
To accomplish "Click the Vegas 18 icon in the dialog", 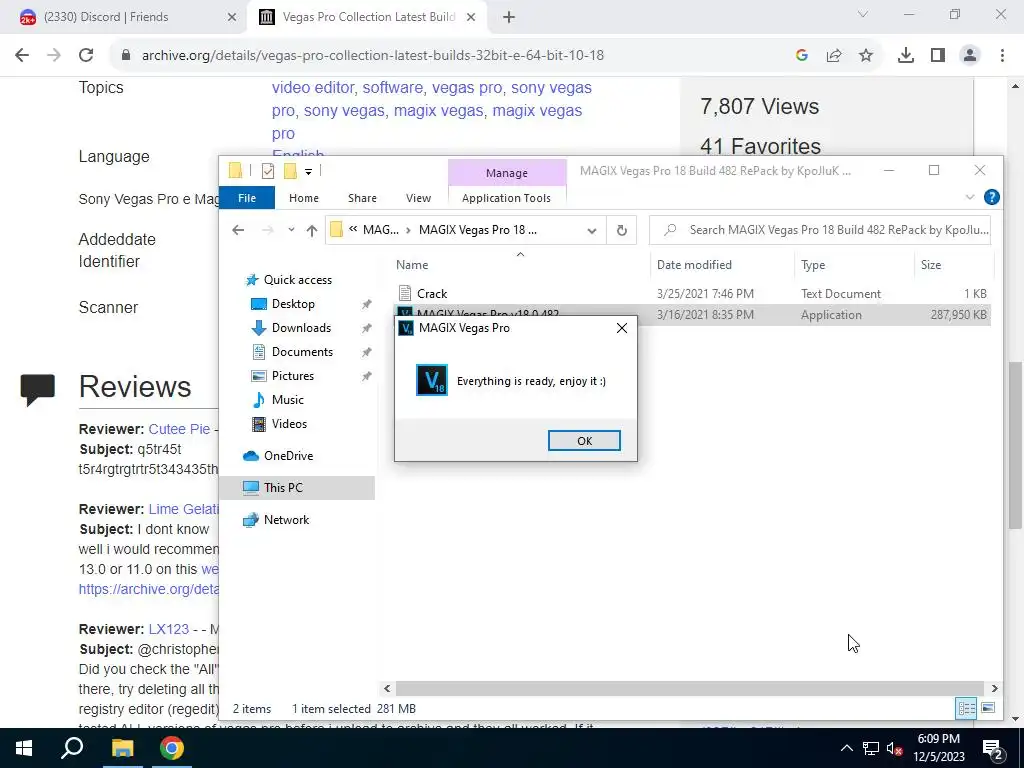I will pyautogui.click(x=432, y=380).
